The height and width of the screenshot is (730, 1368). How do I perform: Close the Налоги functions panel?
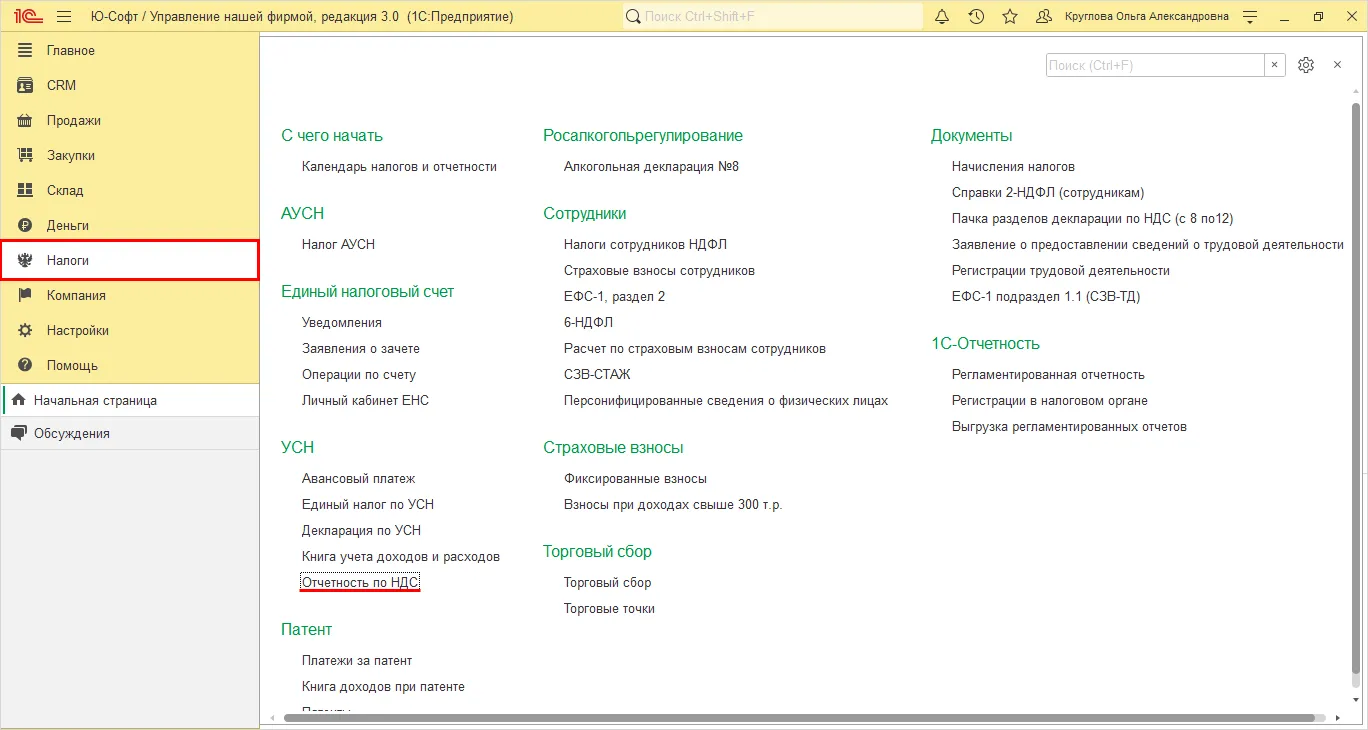click(x=1337, y=65)
